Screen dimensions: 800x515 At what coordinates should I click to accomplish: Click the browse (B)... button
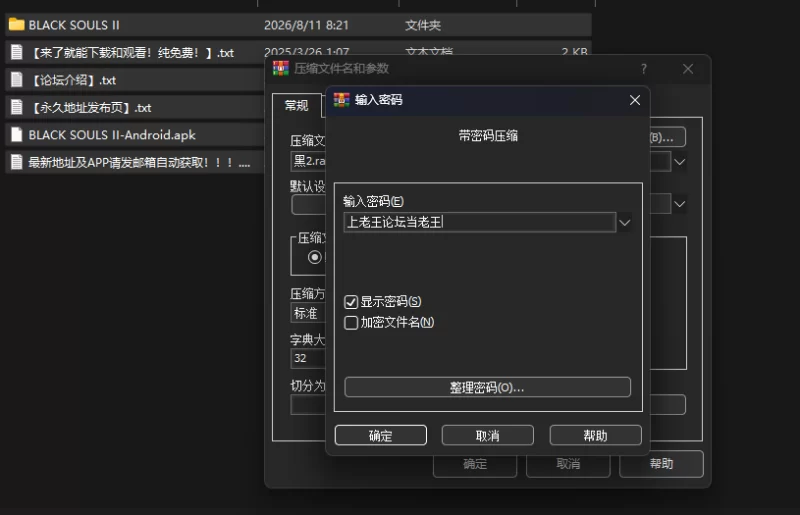(x=667, y=137)
